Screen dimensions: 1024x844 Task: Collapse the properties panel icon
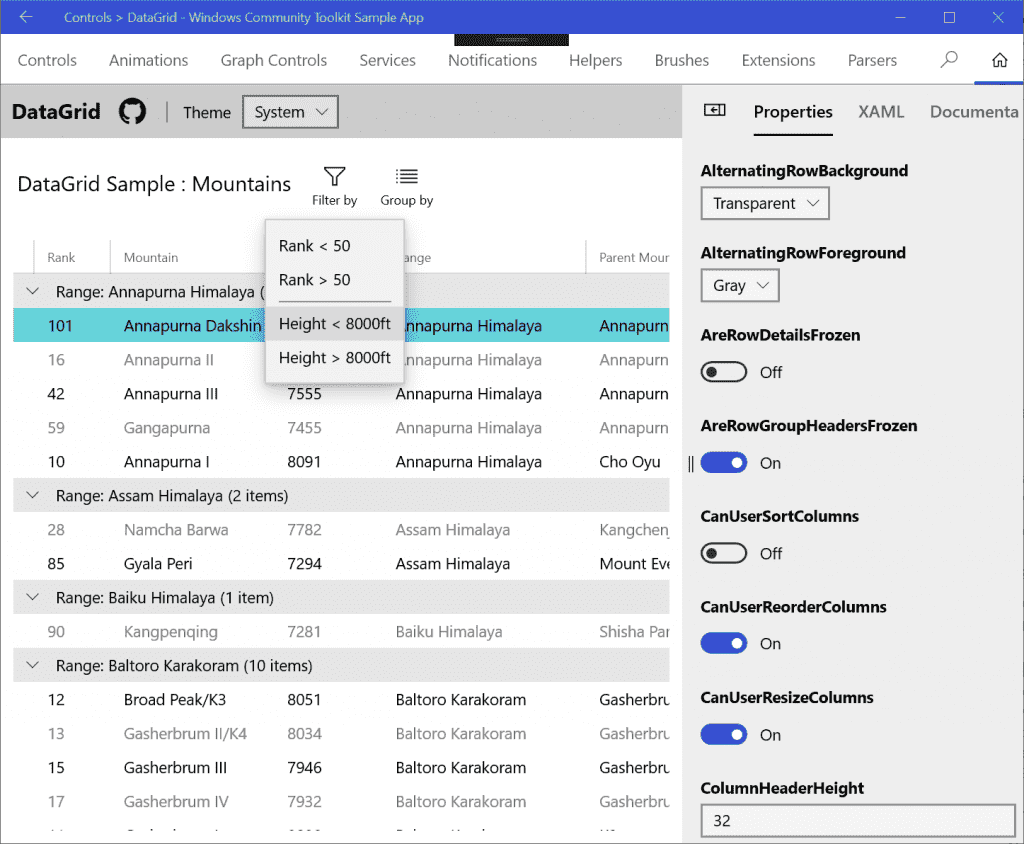pos(714,110)
